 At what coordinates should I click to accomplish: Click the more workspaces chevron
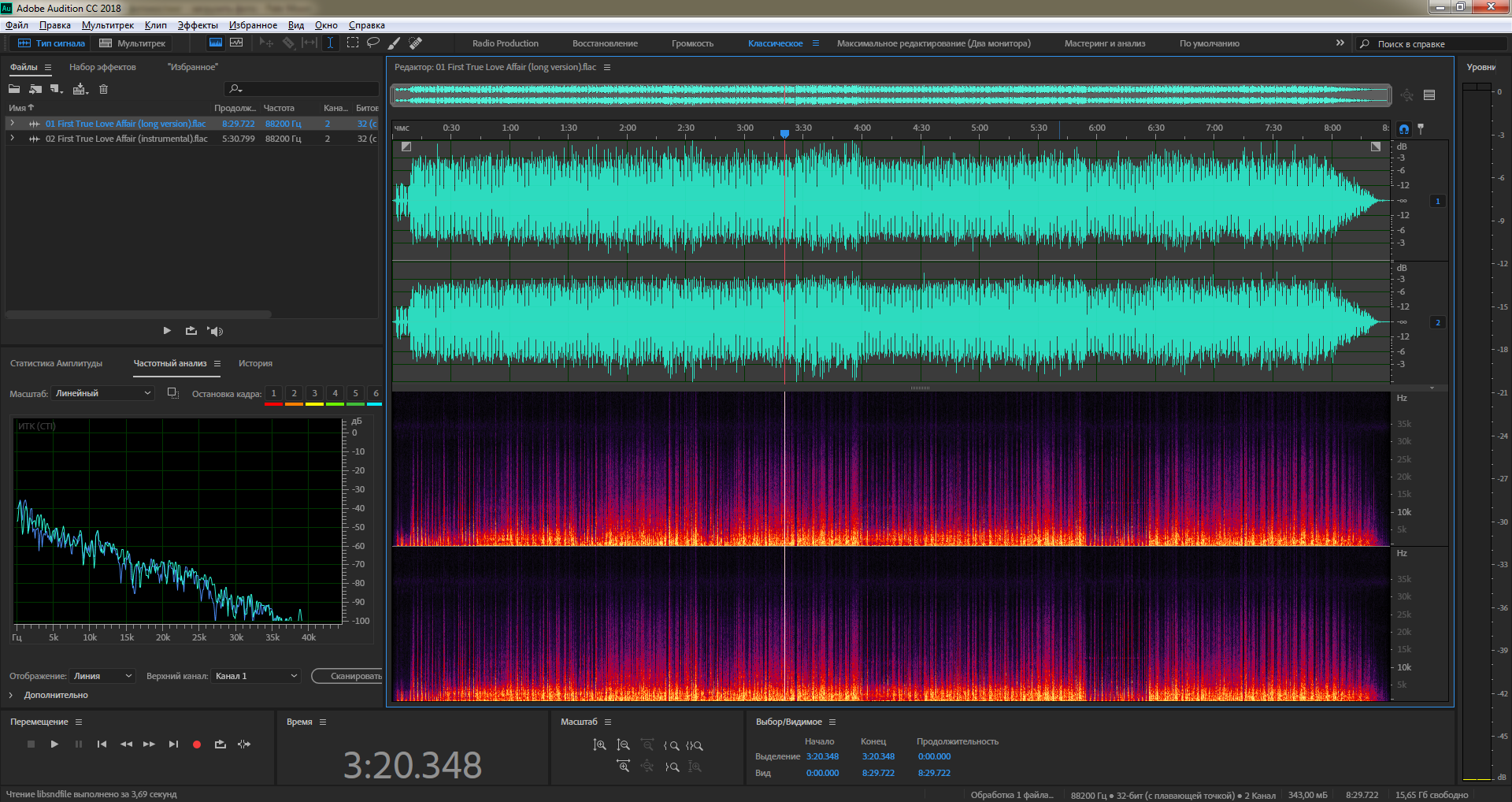pyautogui.click(x=1340, y=43)
